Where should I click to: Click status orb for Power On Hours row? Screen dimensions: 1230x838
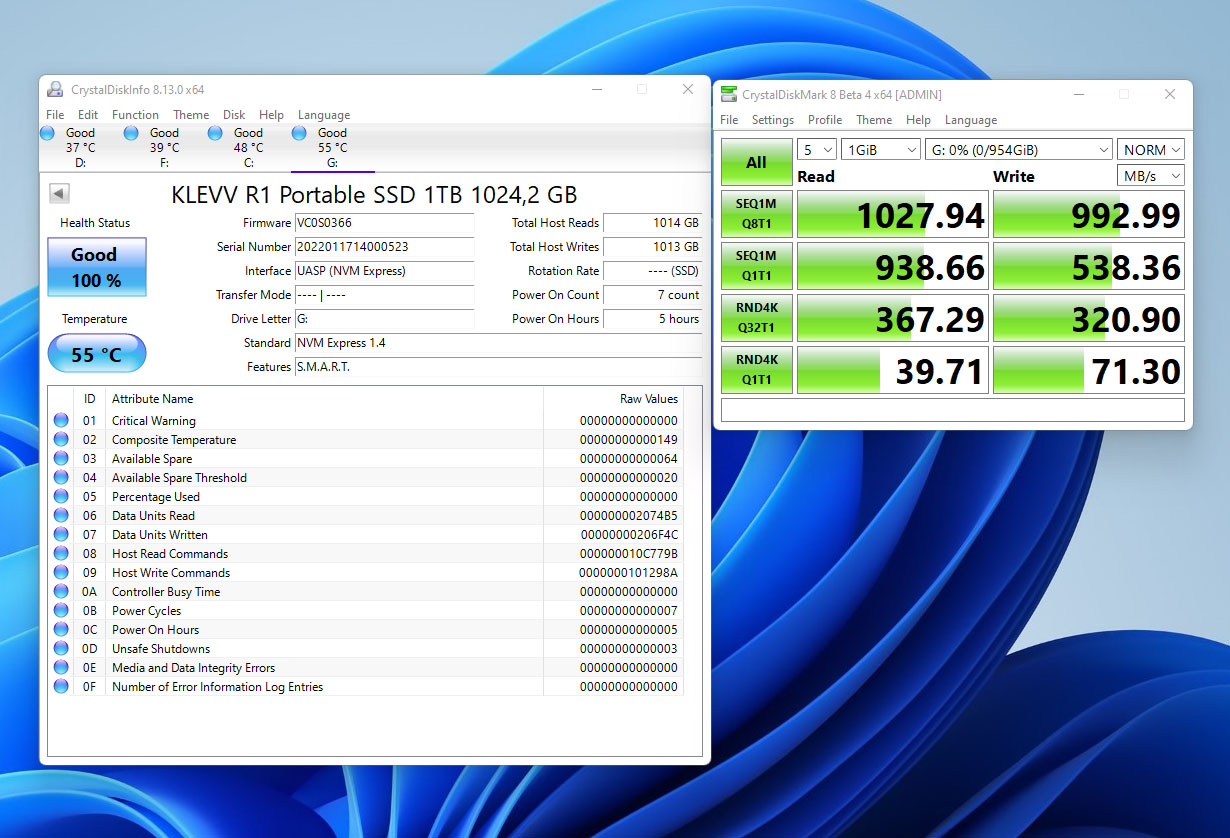[x=62, y=630]
